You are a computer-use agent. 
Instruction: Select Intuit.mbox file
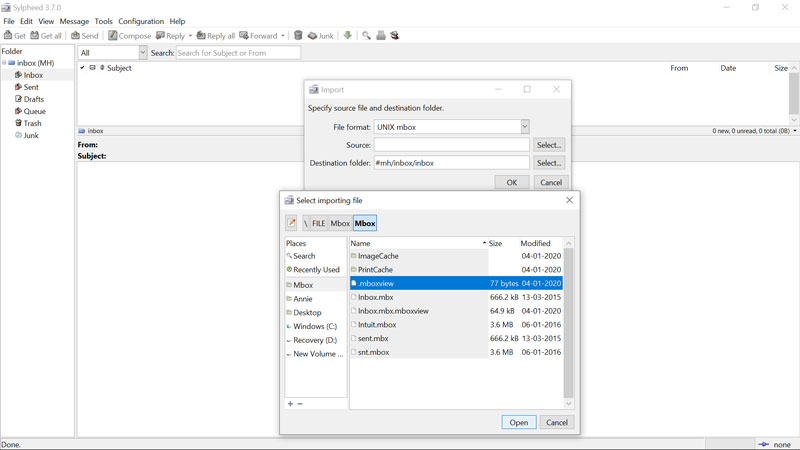(x=456, y=324)
